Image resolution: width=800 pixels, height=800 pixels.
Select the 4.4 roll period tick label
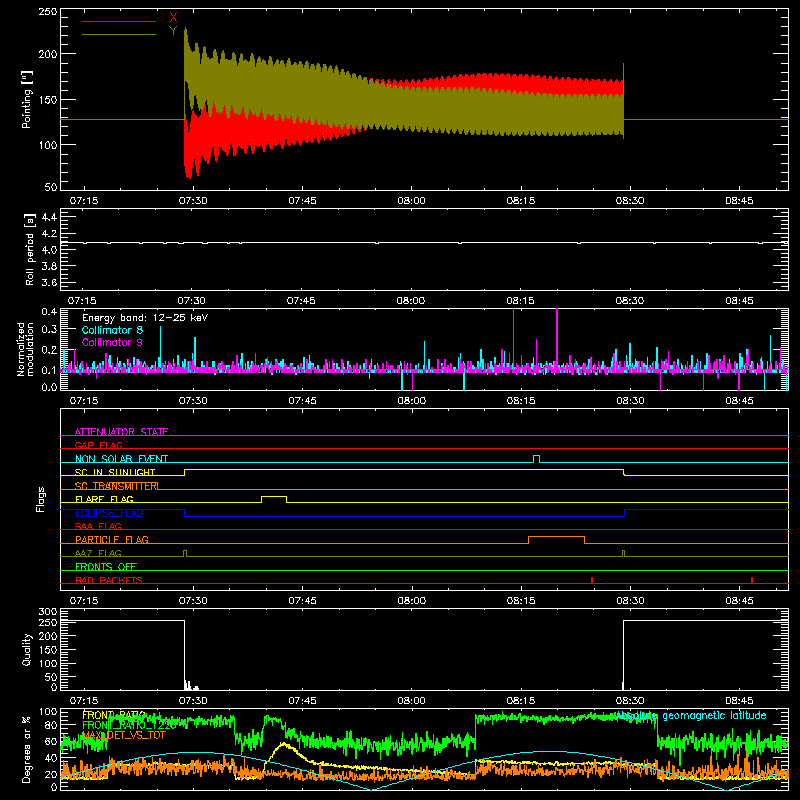[49, 218]
